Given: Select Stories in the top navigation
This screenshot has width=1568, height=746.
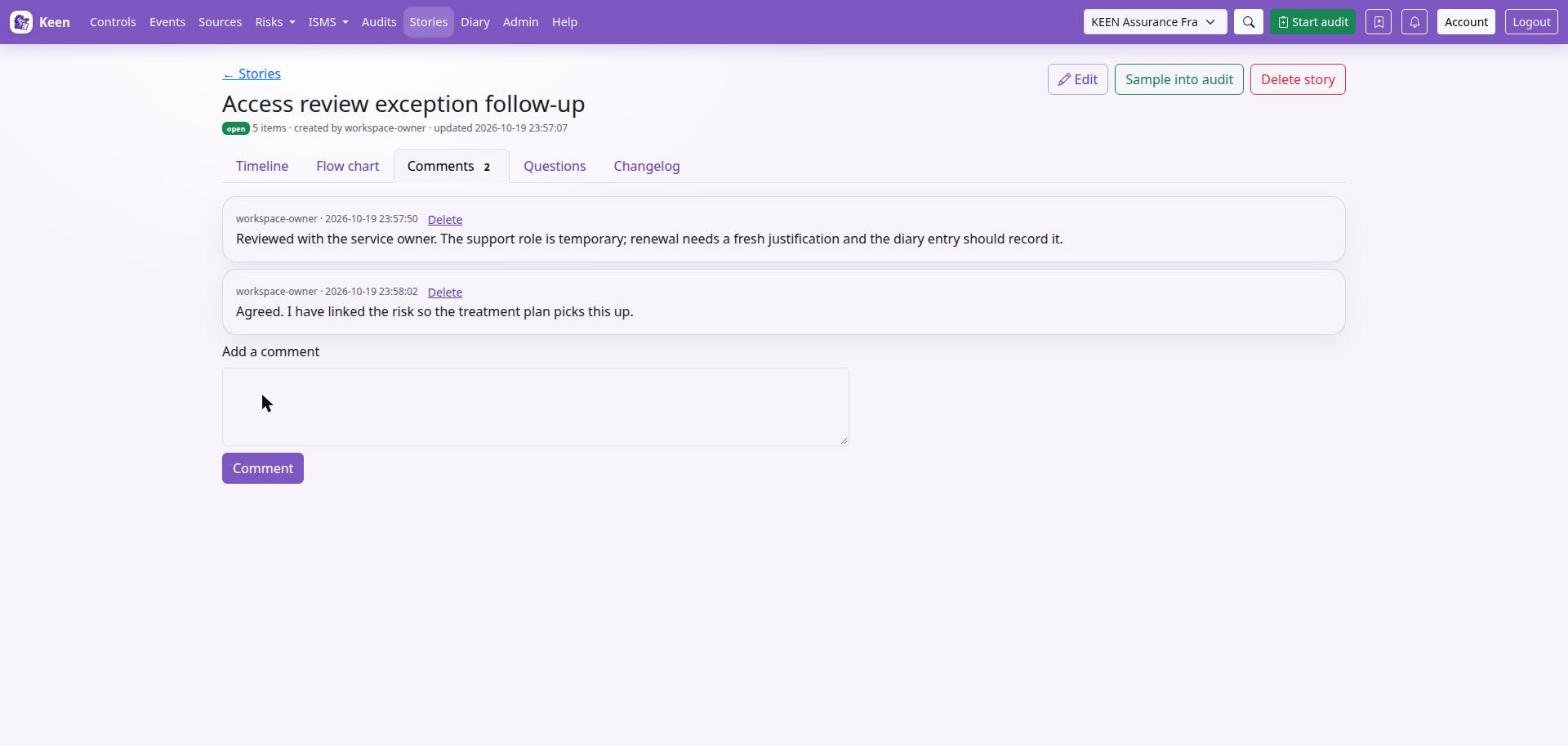Looking at the screenshot, I should 428,22.
